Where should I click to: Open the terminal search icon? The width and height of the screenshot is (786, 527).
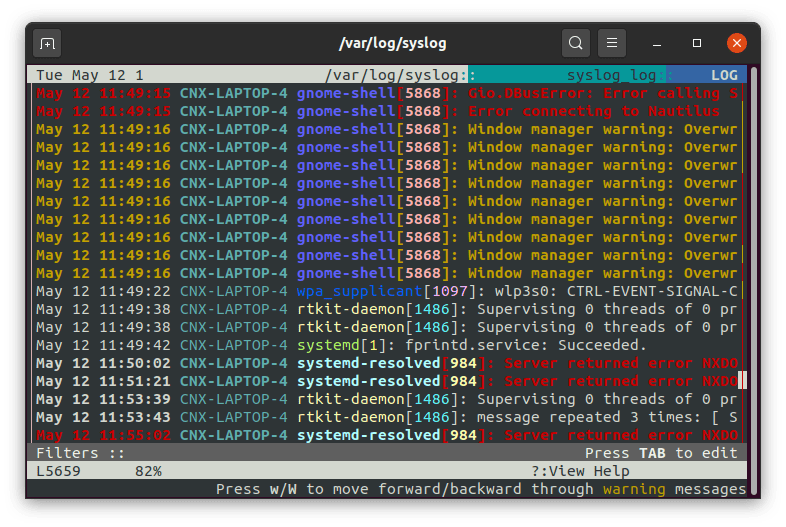575,43
